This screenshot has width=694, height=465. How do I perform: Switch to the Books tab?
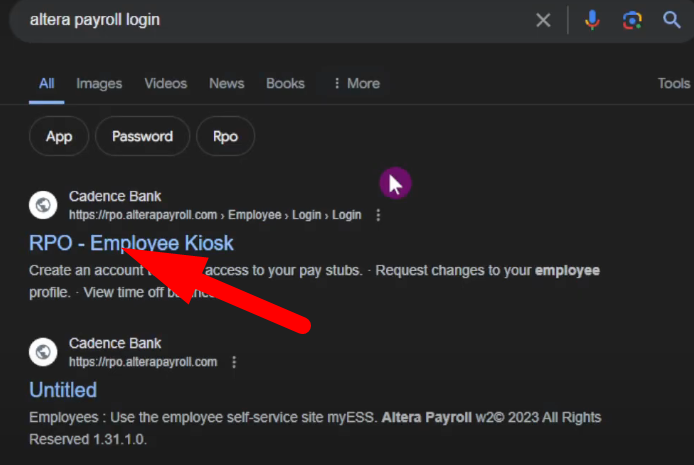[285, 84]
